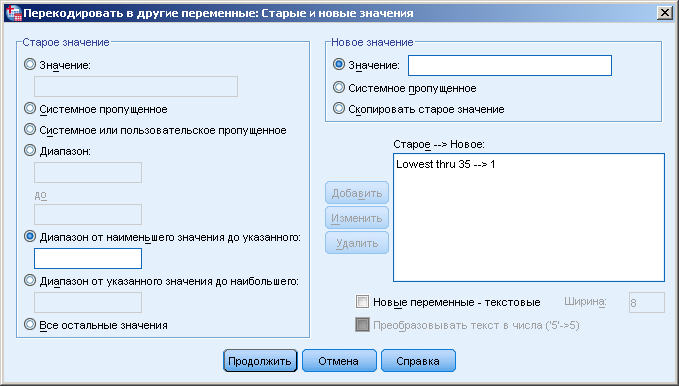Click the 'Продолжить' button

point(260,360)
